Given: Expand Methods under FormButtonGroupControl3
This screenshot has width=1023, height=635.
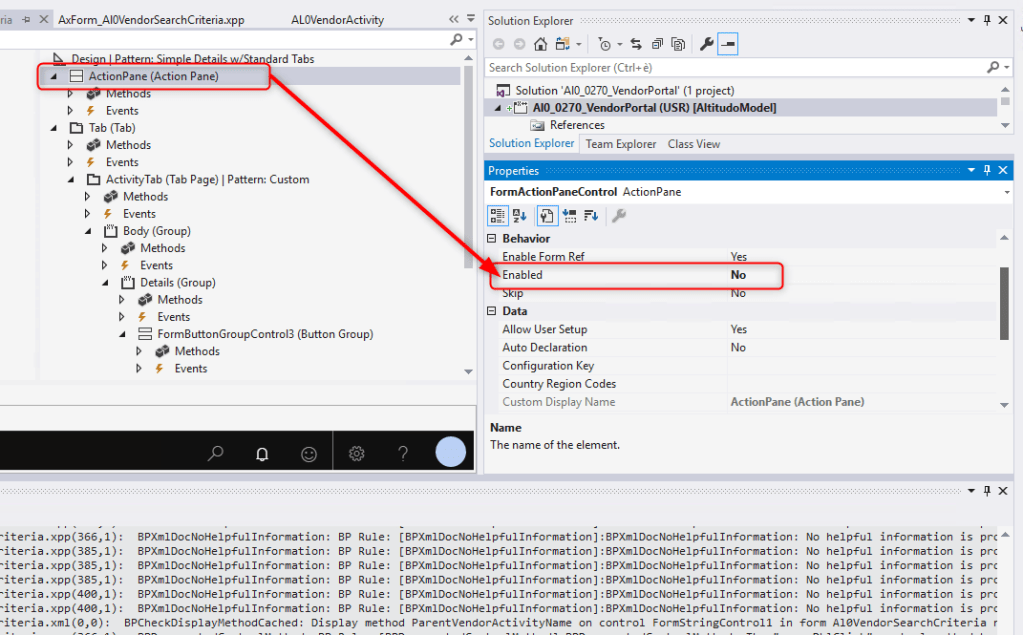Looking at the screenshot, I should pyautogui.click(x=140, y=351).
